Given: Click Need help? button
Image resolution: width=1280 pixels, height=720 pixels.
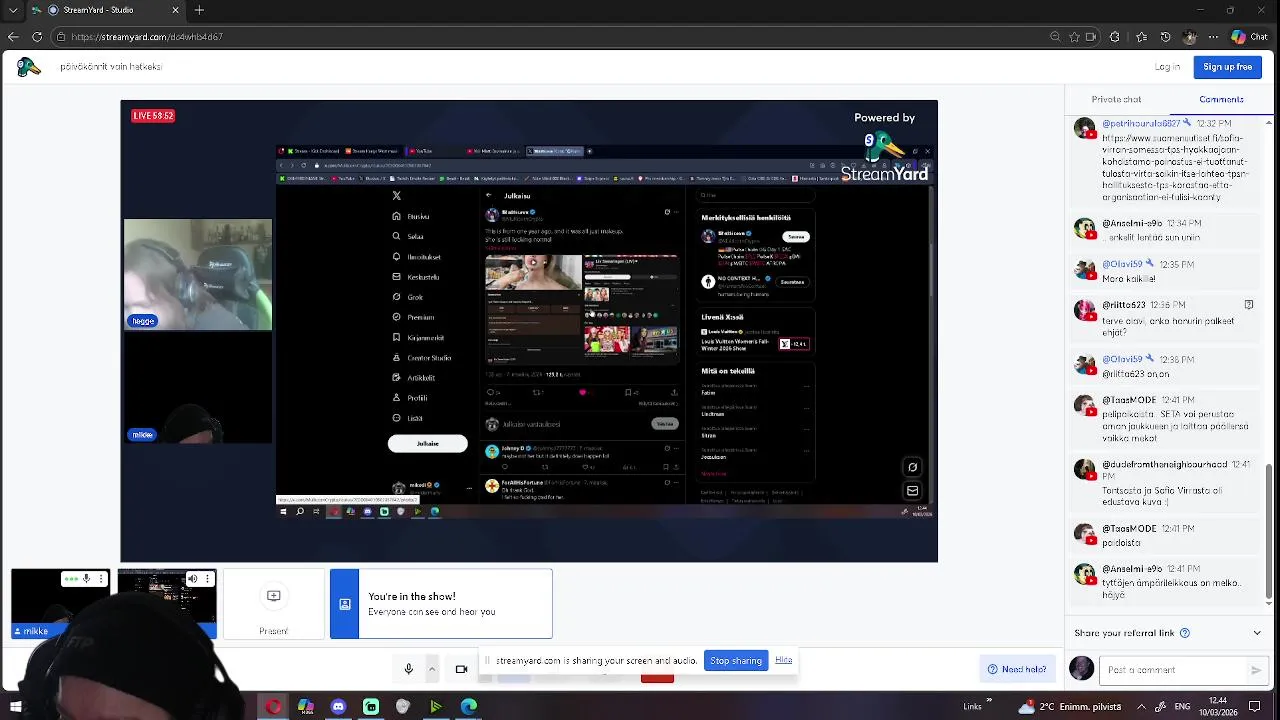Looking at the screenshot, I should pyautogui.click(x=1017, y=669).
